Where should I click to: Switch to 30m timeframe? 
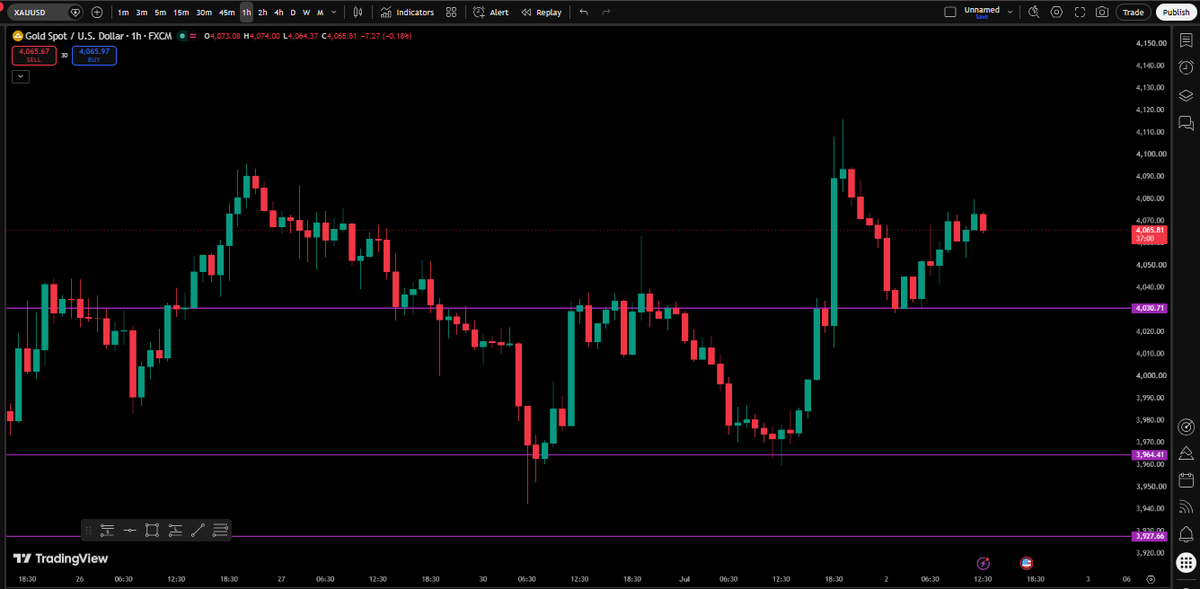(204, 12)
